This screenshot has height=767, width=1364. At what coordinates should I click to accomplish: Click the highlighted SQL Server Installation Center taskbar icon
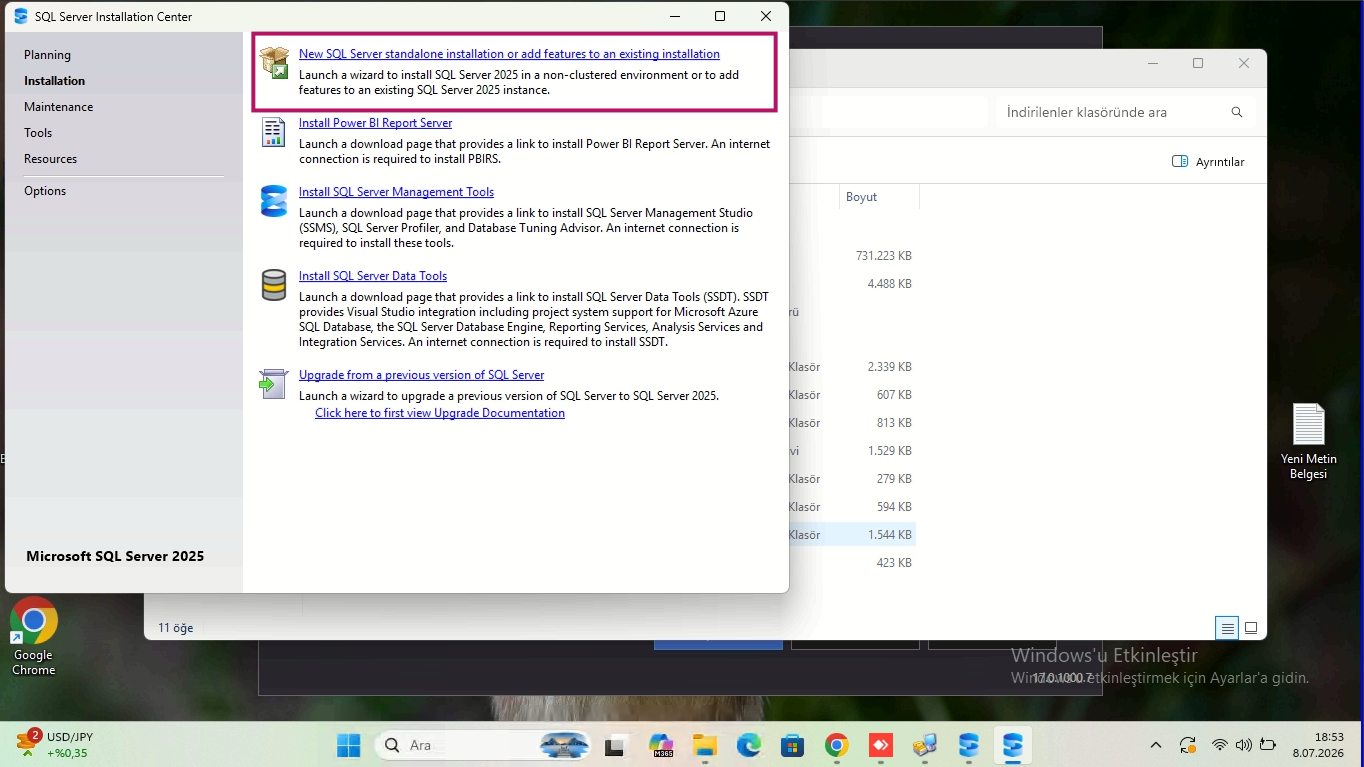pos(1013,745)
